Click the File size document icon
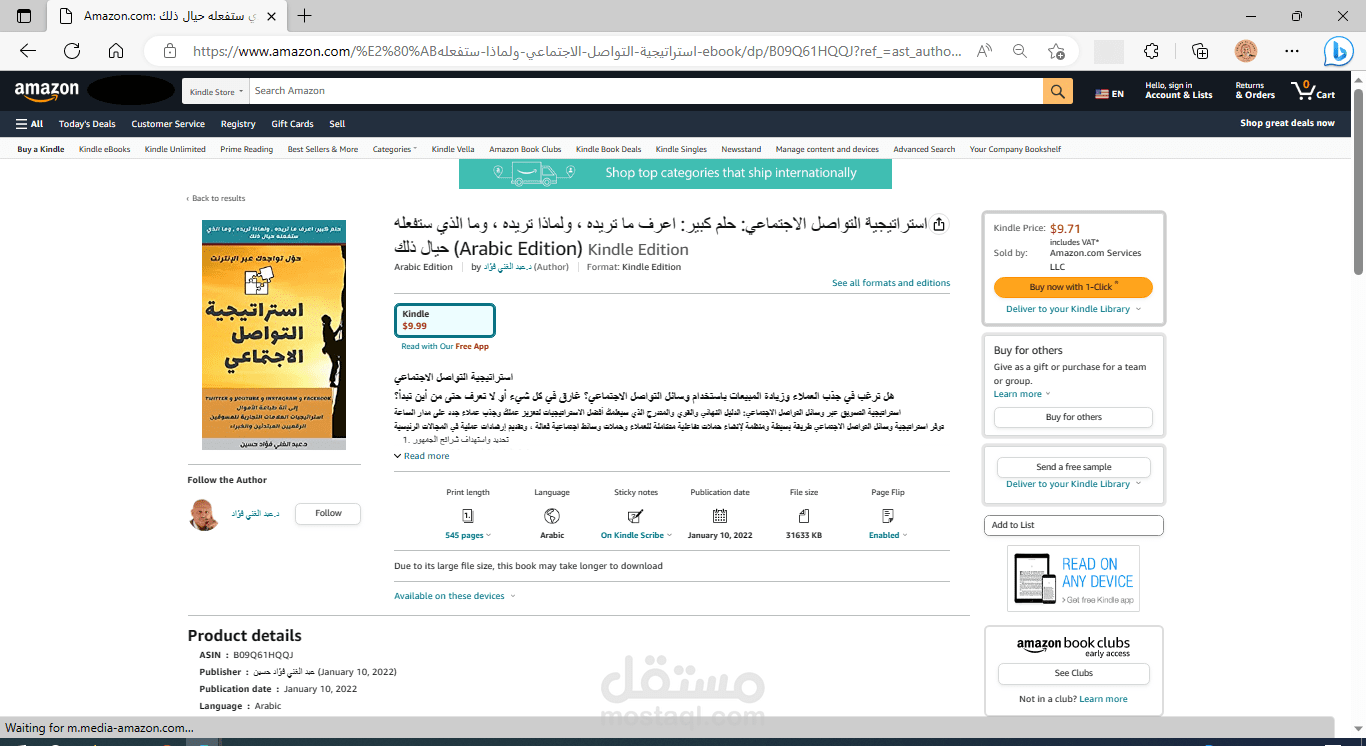This screenshot has width=1366, height=746. click(x=804, y=516)
